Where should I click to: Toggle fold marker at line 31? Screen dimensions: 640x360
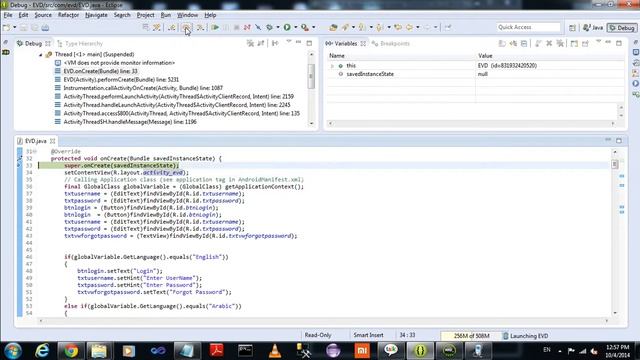coord(35,151)
